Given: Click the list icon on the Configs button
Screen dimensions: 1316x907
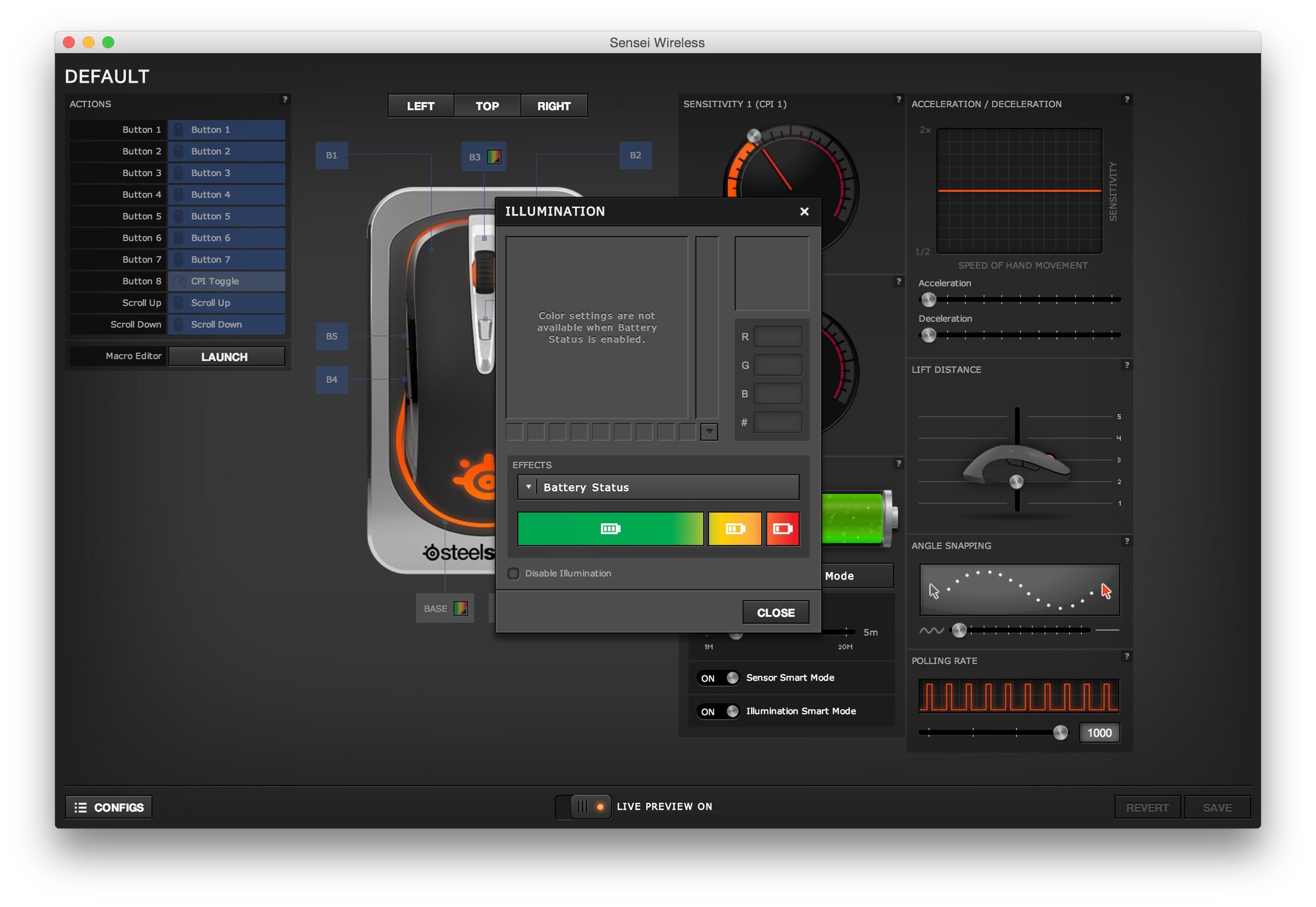Looking at the screenshot, I should pos(81,808).
